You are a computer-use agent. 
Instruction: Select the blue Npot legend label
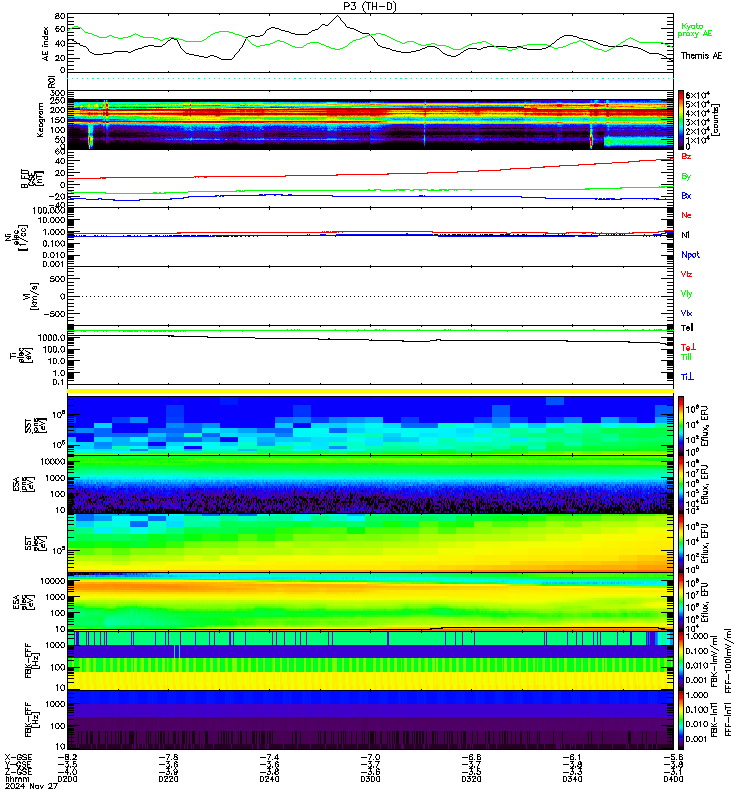point(690,255)
